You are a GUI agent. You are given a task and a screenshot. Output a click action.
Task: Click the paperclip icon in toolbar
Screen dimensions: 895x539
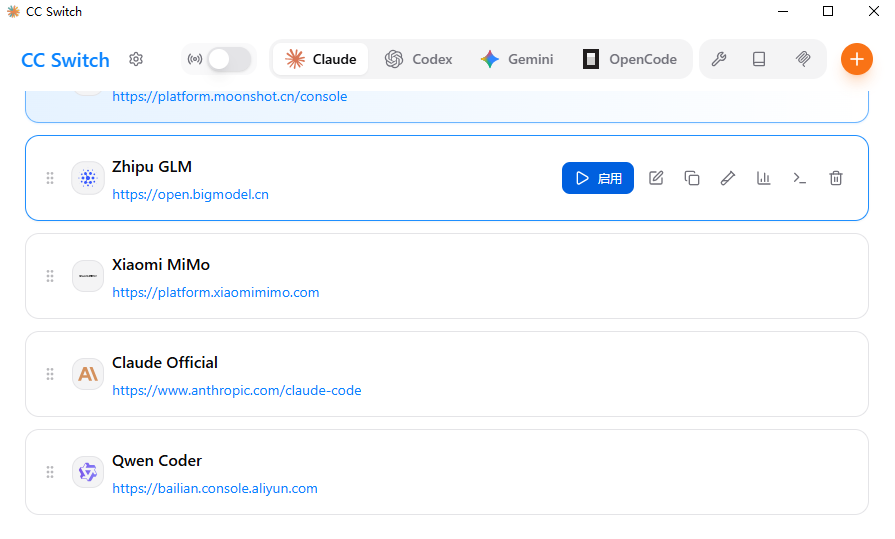(803, 59)
